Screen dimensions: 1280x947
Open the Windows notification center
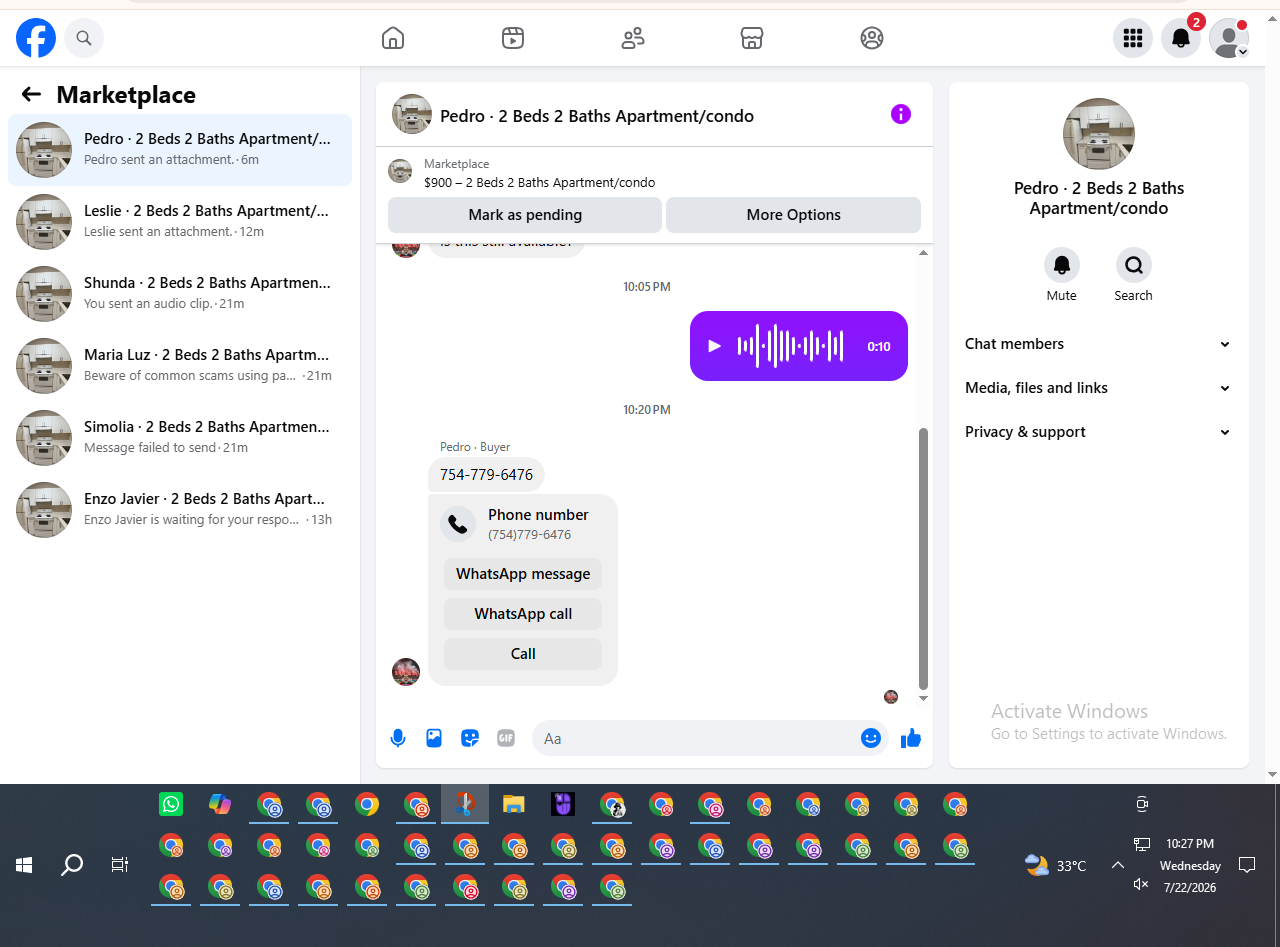[1247, 865]
